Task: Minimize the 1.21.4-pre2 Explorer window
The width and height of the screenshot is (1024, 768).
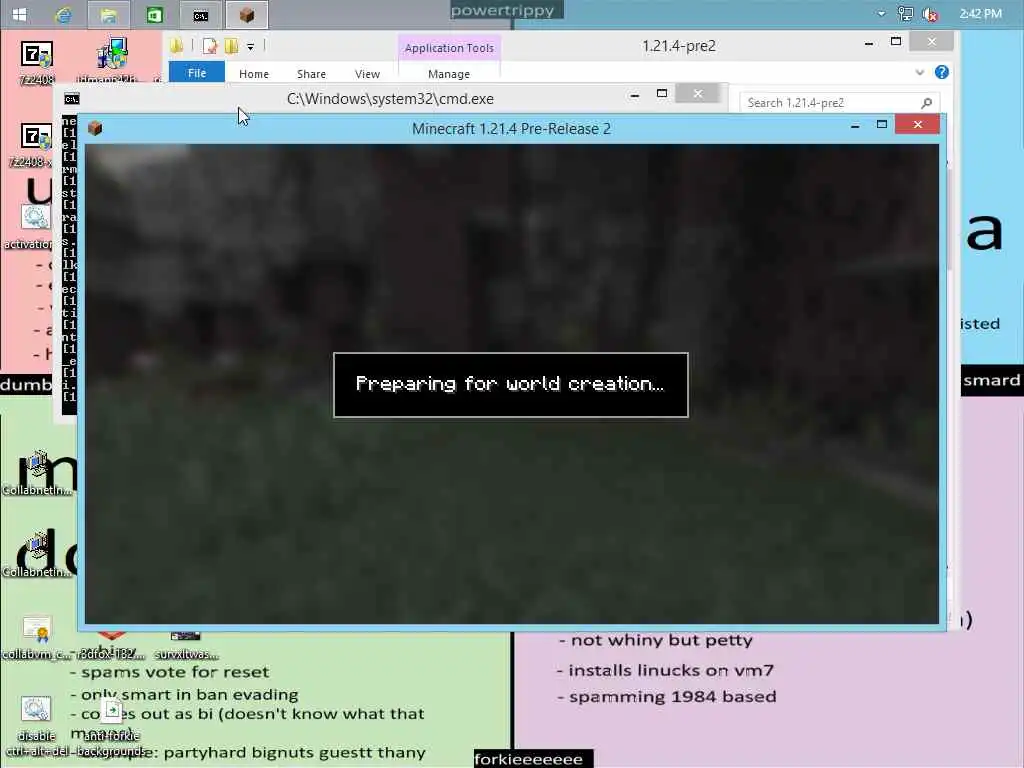Action: pos(869,43)
